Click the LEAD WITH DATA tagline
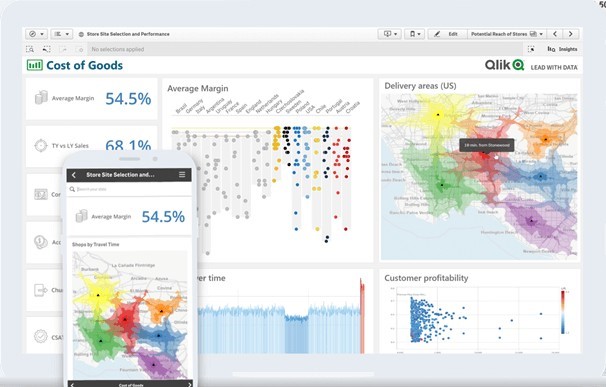This screenshot has width=606, height=387. (x=554, y=67)
